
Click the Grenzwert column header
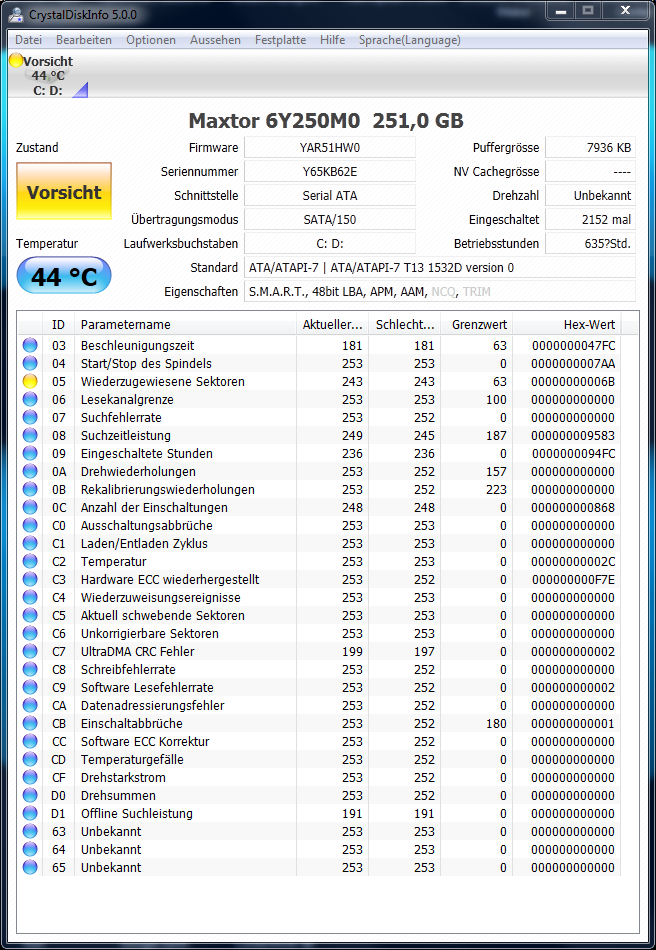[477, 324]
